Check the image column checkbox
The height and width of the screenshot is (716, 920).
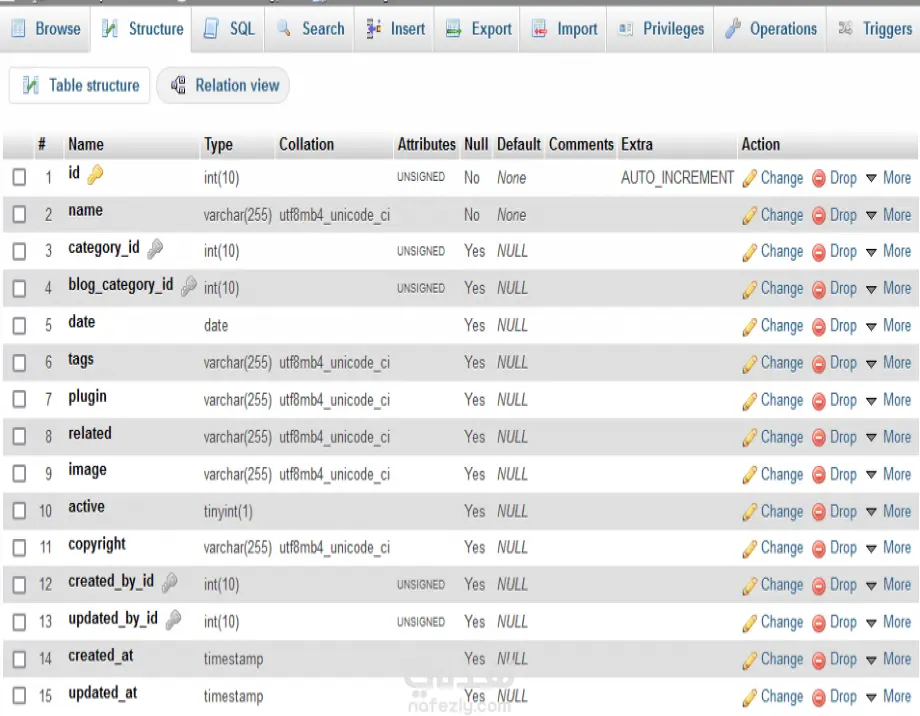tap(19, 474)
